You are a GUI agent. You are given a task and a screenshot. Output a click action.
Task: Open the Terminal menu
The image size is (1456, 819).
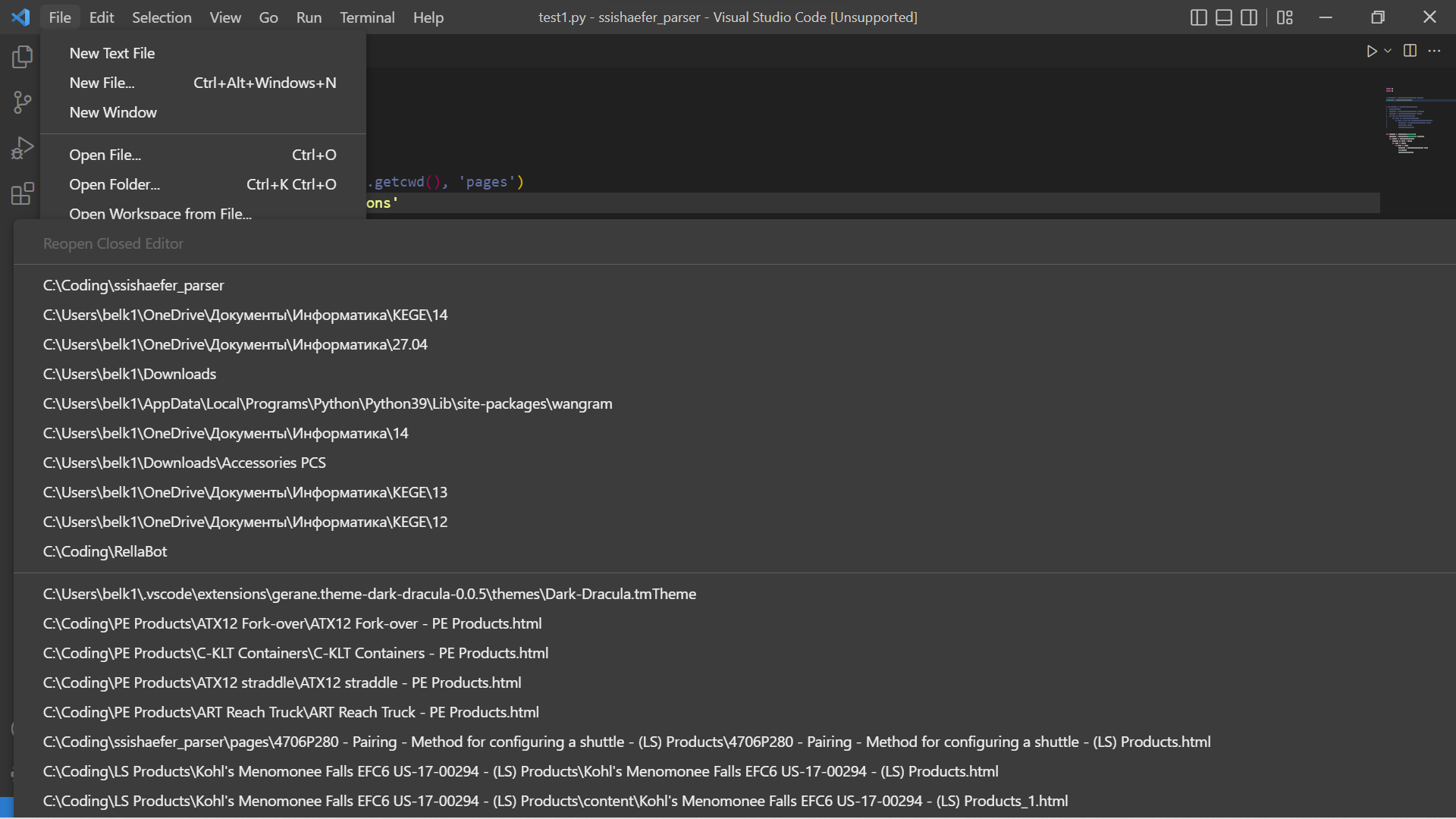(367, 17)
